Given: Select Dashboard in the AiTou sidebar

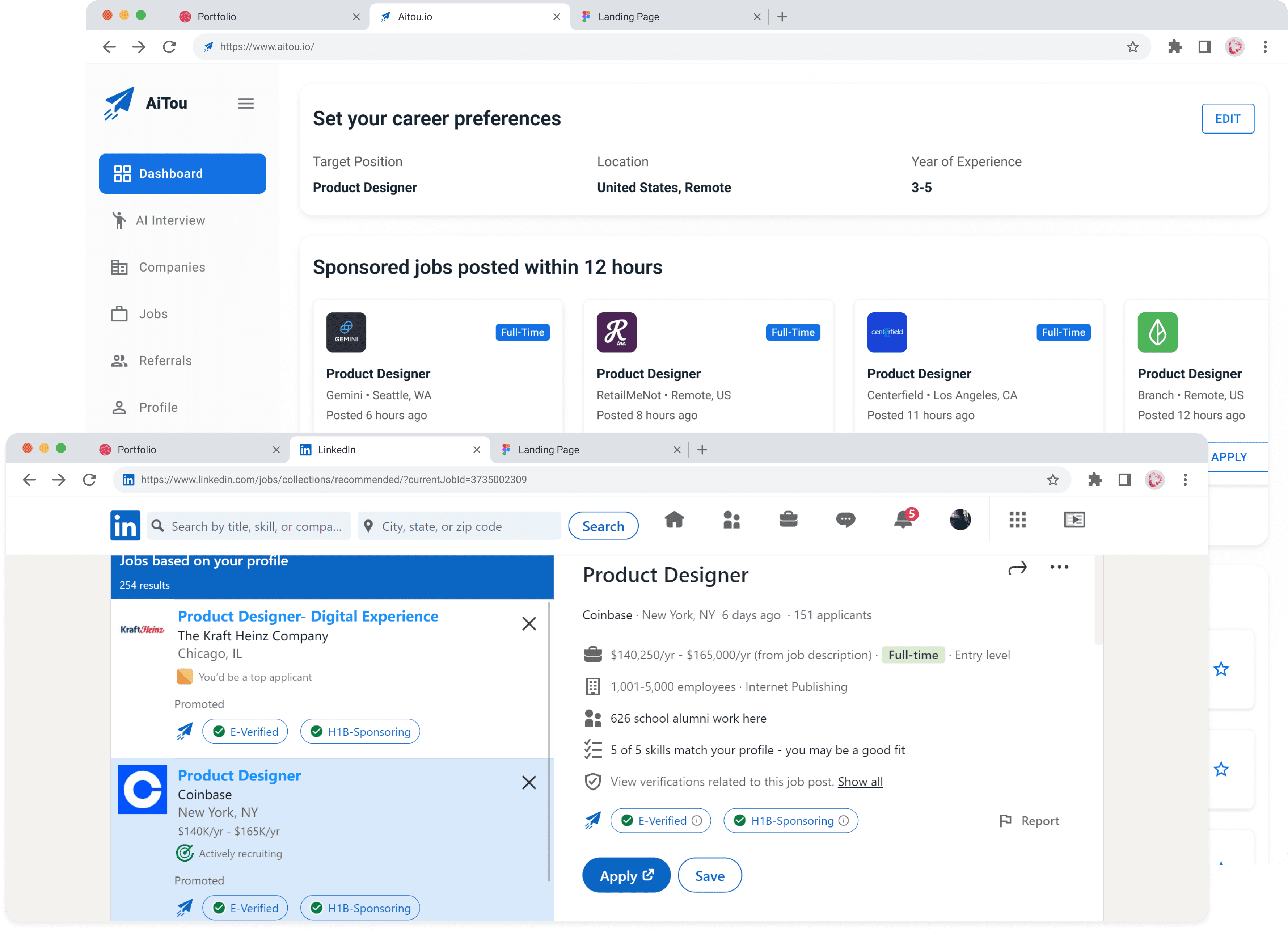Looking at the screenshot, I should 182,173.
